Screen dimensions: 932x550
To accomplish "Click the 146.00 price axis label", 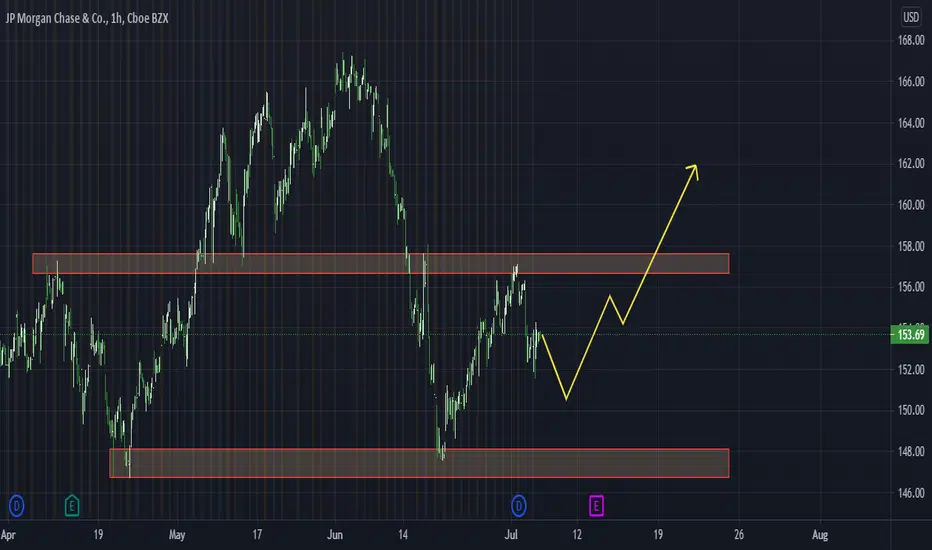I will click(x=911, y=493).
